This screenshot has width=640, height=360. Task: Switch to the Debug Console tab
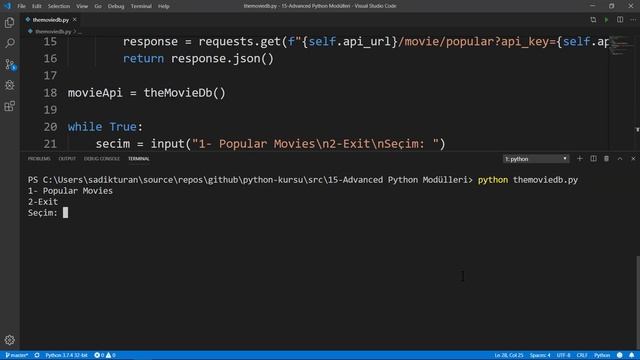tap(102, 158)
